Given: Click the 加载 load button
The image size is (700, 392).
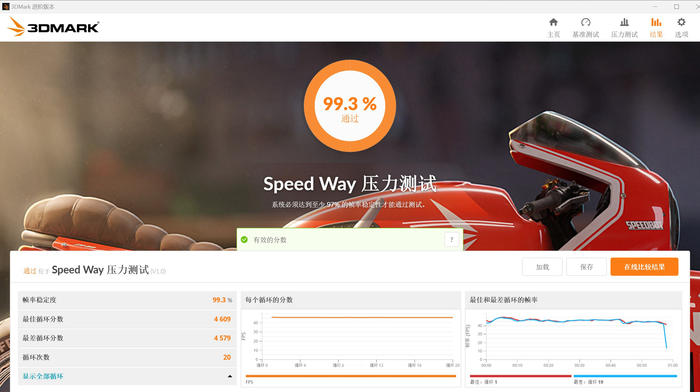Looking at the screenshot, I should (542, 267).
